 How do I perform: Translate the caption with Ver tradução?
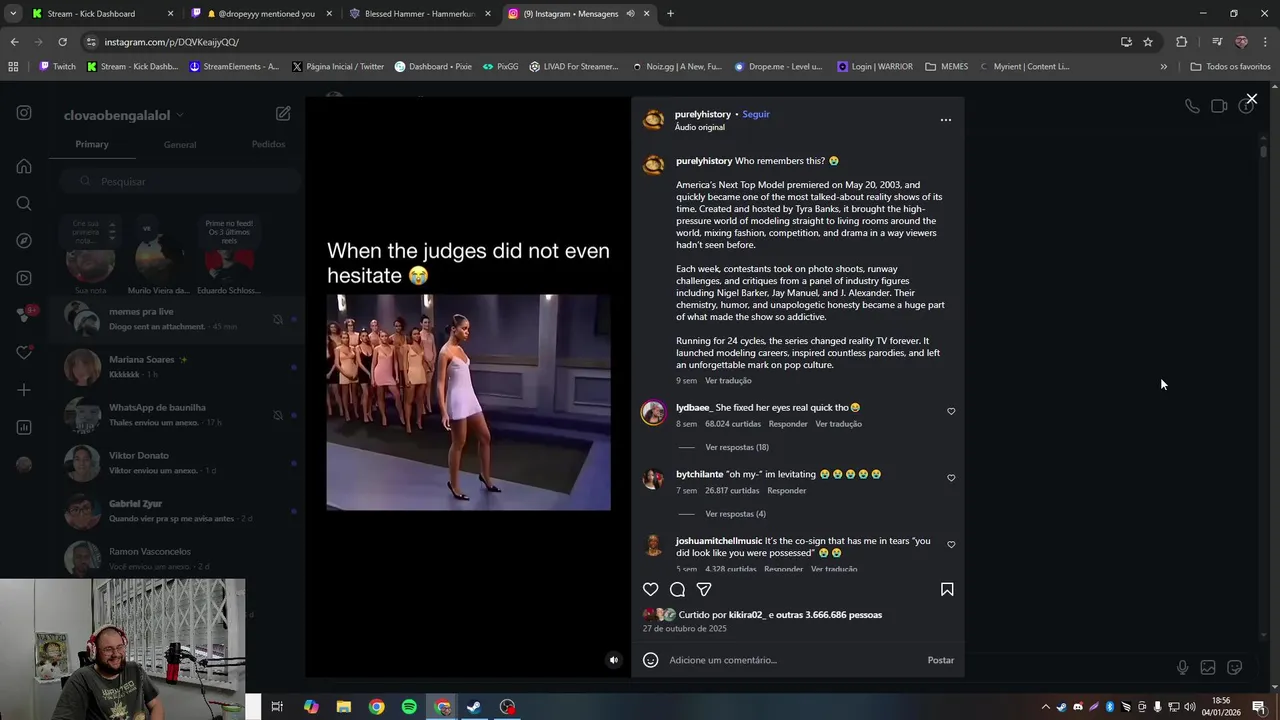[x=728, y=381]
